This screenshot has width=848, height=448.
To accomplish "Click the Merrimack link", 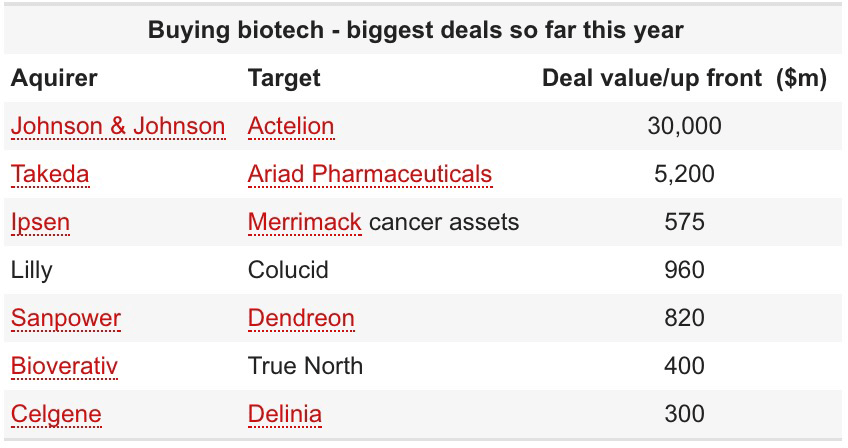I will pos(304,222).
